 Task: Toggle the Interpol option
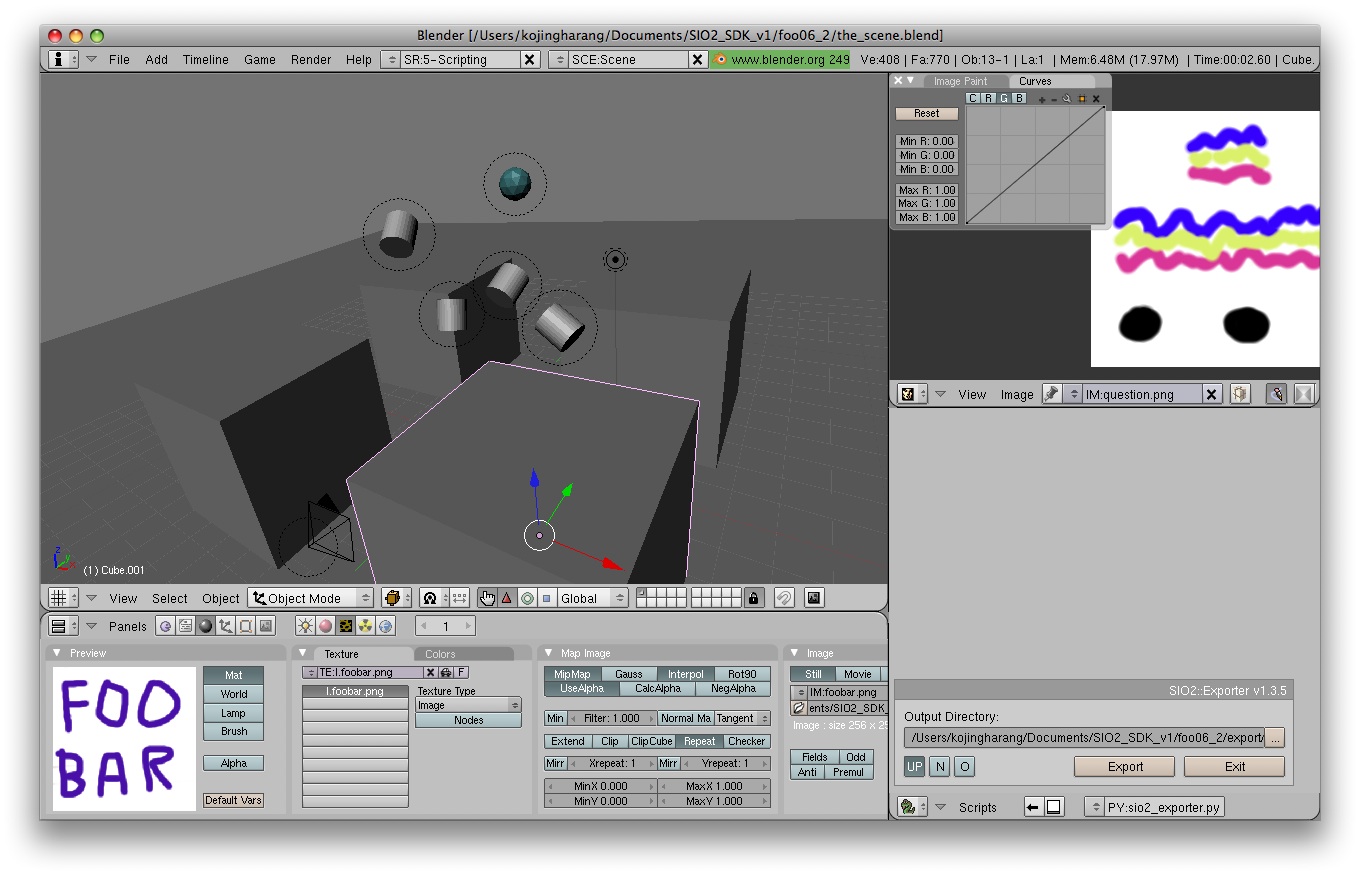tap(686, 674)
